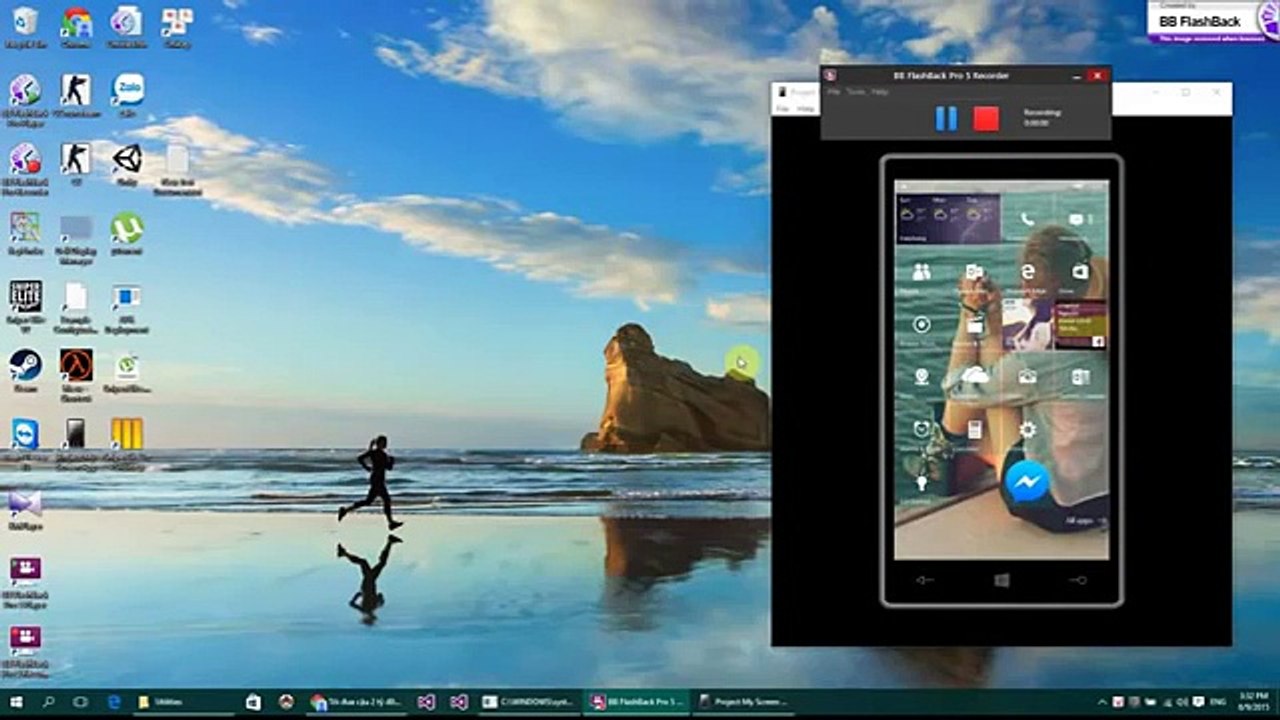Open the Store tile on the phone

pos(1079,272)
